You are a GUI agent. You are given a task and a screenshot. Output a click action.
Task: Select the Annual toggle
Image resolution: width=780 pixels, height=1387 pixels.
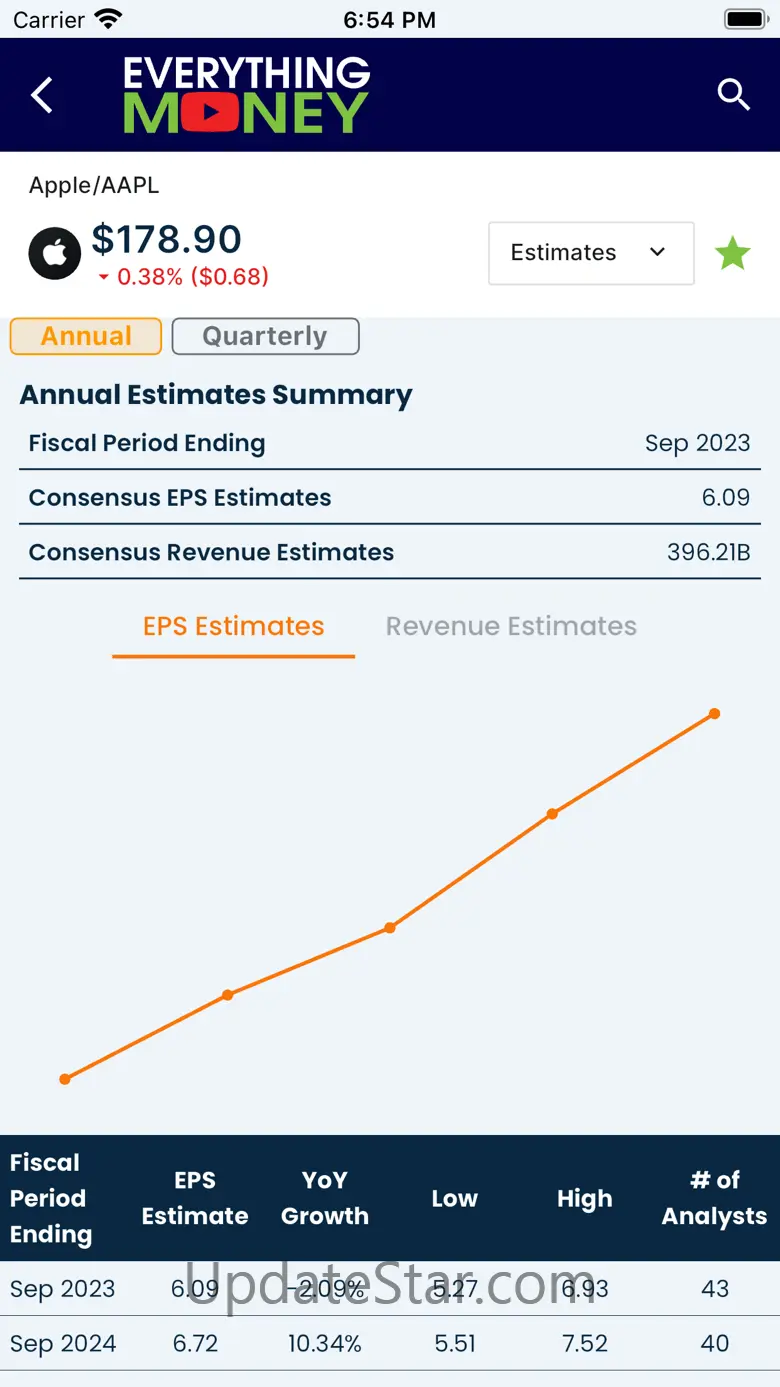pos(86,336)
